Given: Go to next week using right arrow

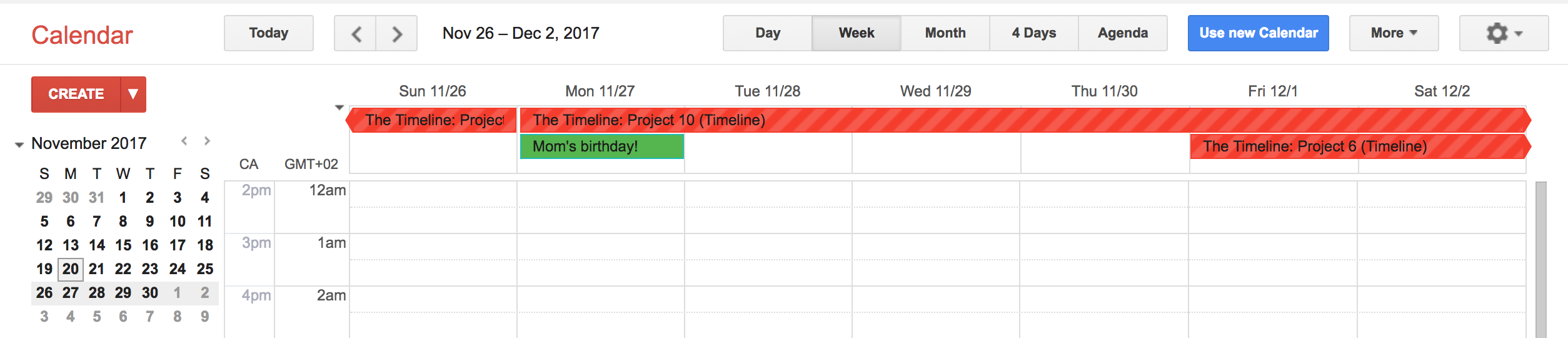Looking at the screenshot, I should pyautogui.click(x=396, y=33).
